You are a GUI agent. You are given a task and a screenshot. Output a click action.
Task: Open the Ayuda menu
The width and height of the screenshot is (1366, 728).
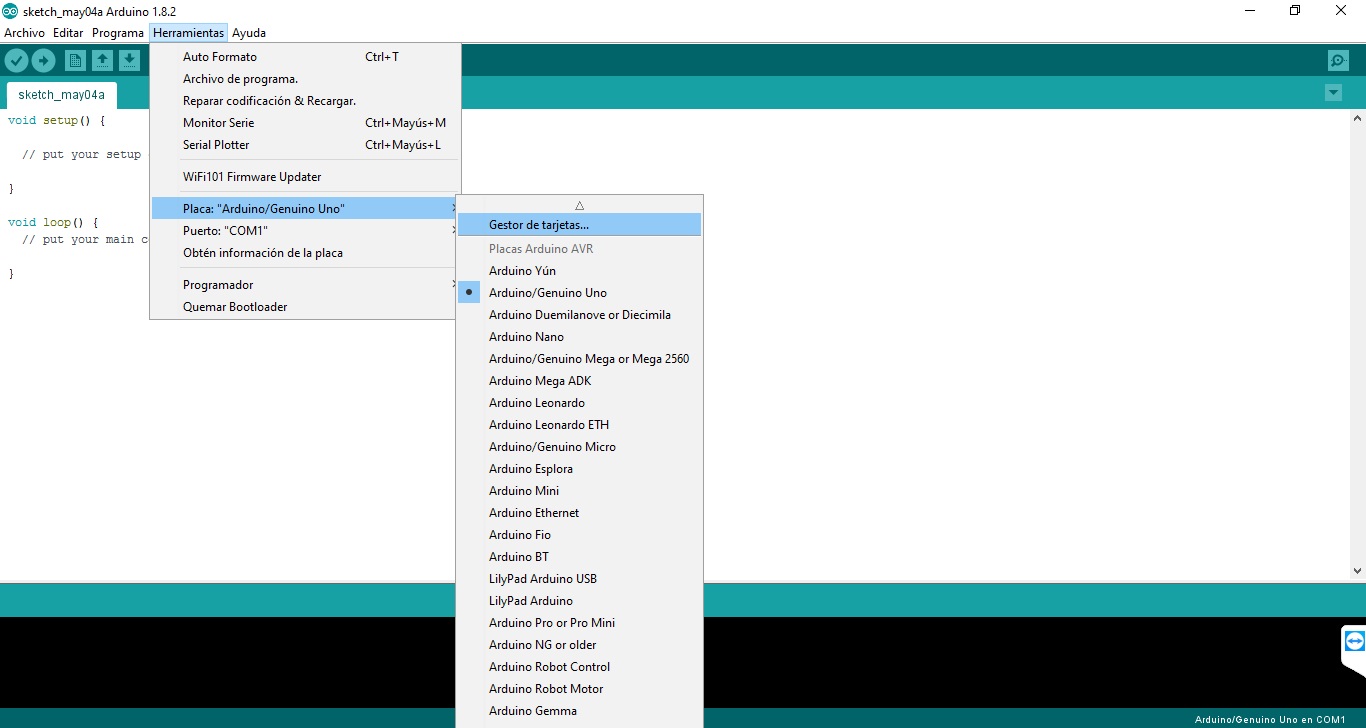(249, 33)
